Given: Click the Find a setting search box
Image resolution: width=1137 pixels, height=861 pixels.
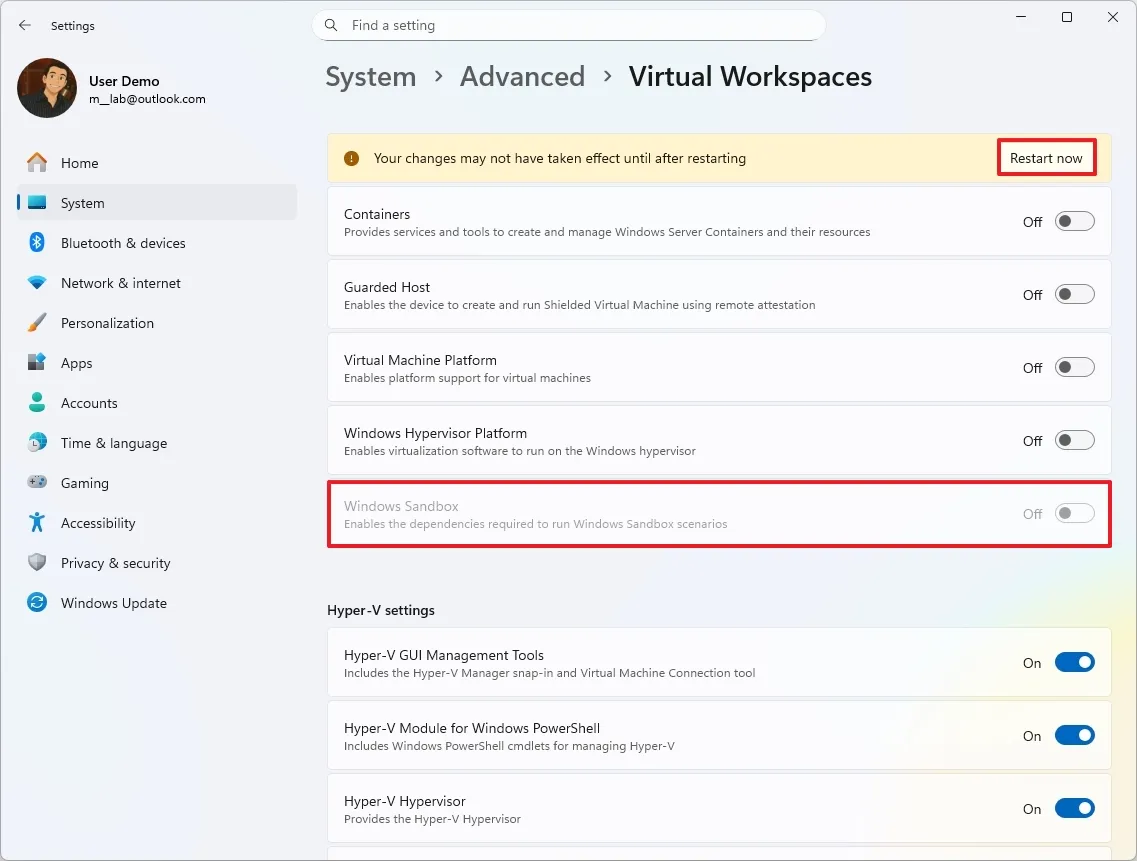Looking at the screenshot, I should click(568, 25).
